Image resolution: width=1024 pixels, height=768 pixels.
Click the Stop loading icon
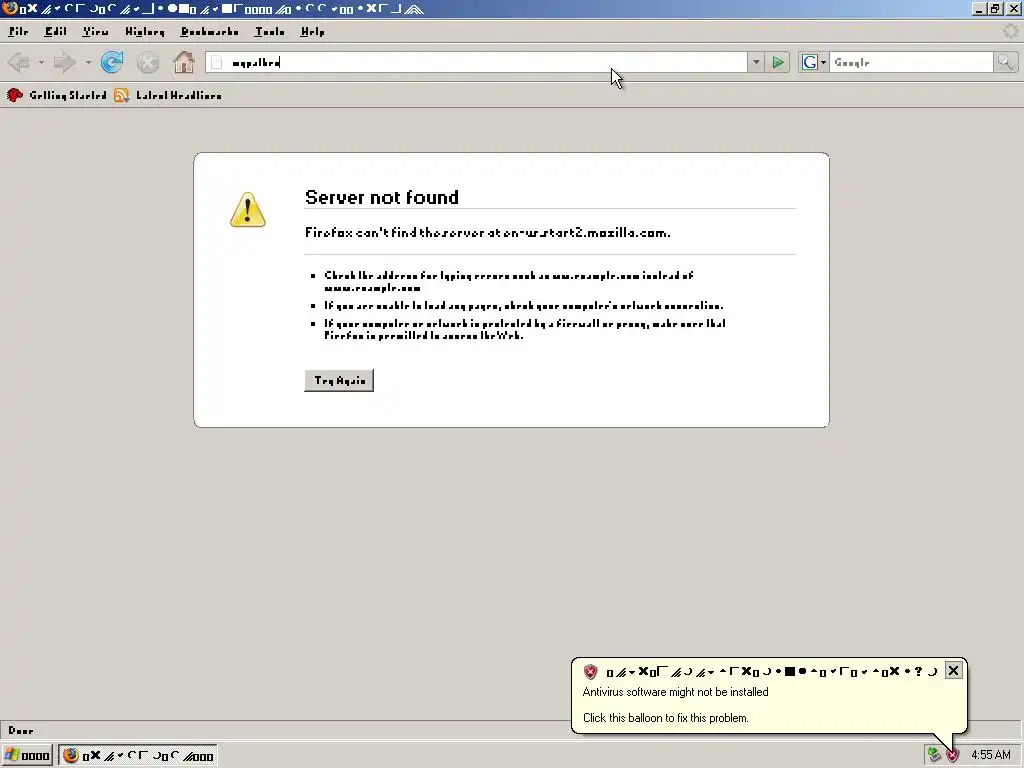[x=148, y=63]
